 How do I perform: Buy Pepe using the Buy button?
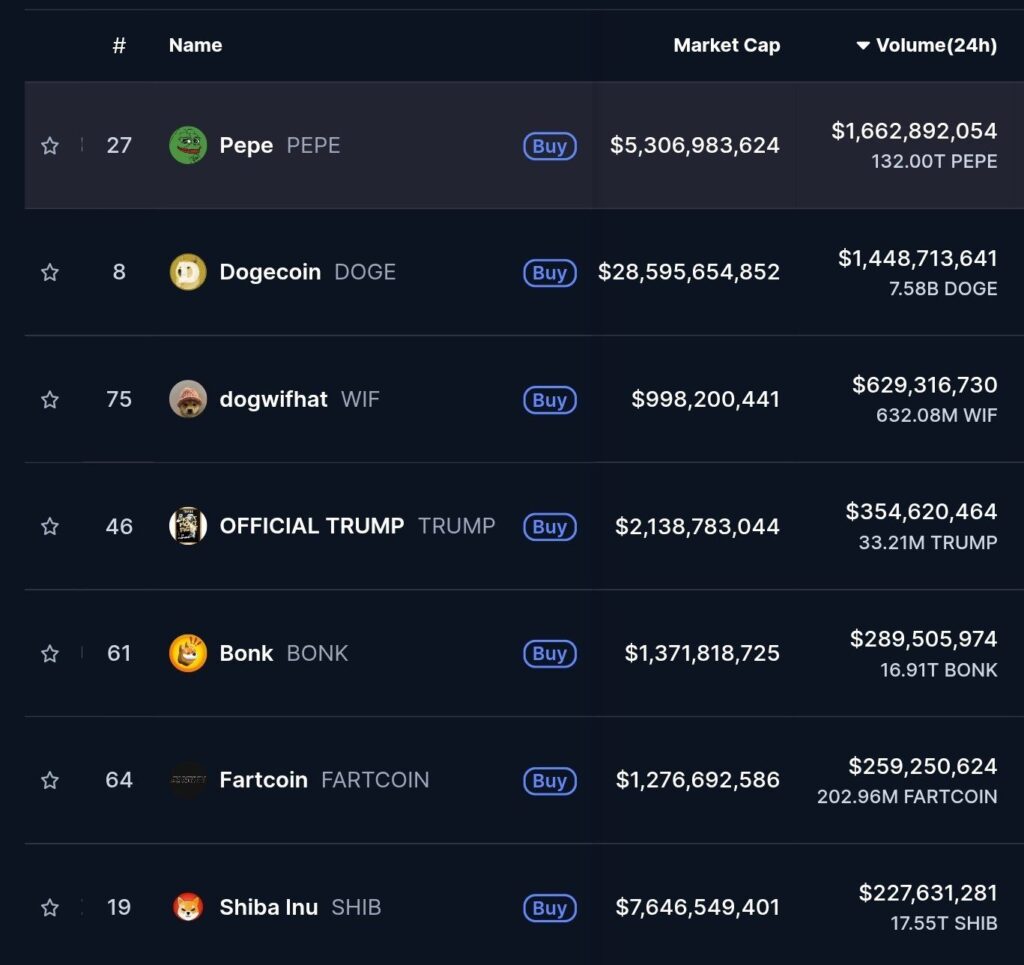(550, 146)
